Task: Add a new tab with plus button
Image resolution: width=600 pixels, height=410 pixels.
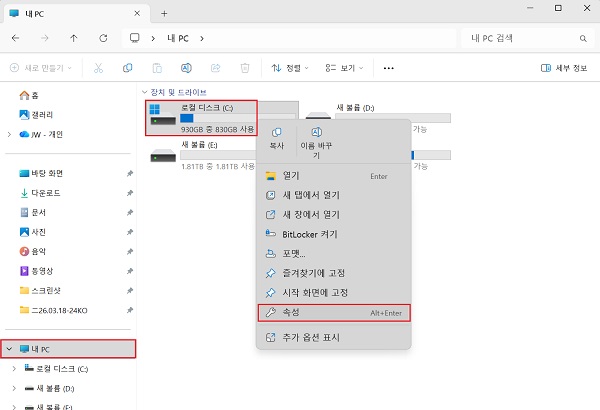Action: click(x=164, y=14)
